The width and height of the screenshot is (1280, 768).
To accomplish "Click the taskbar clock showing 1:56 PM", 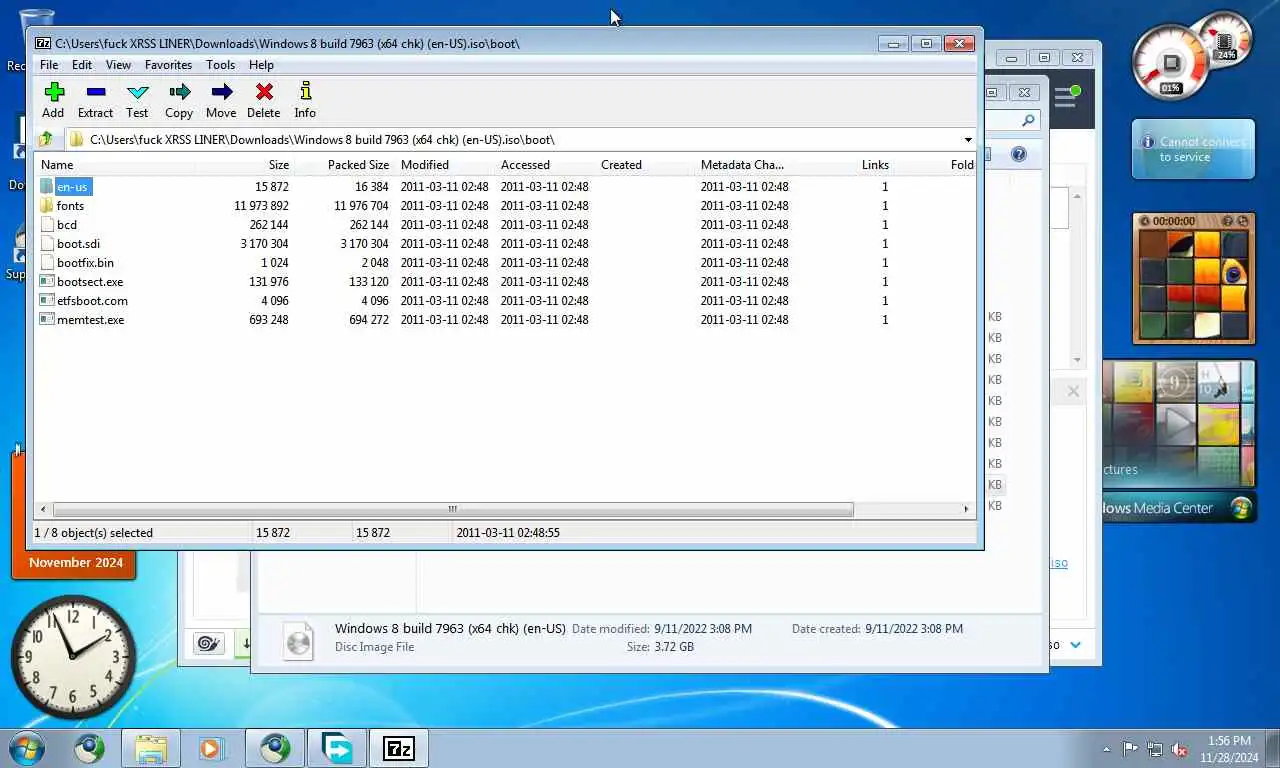I will [1229, 749].
